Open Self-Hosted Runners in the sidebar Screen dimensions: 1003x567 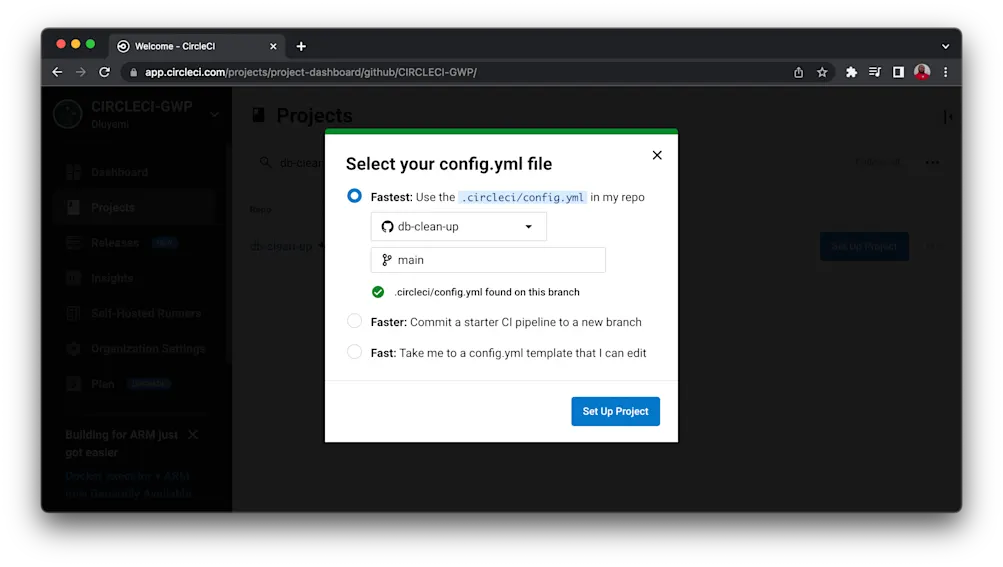click(x=146, y=313)
